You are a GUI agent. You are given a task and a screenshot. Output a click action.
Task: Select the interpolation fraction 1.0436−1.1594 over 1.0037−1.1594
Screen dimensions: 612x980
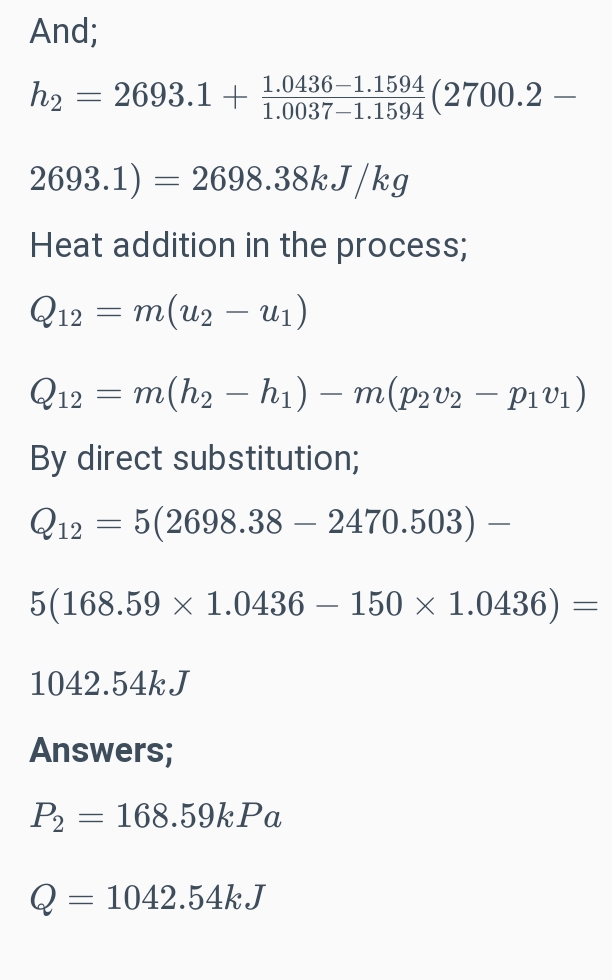point(343,97)
